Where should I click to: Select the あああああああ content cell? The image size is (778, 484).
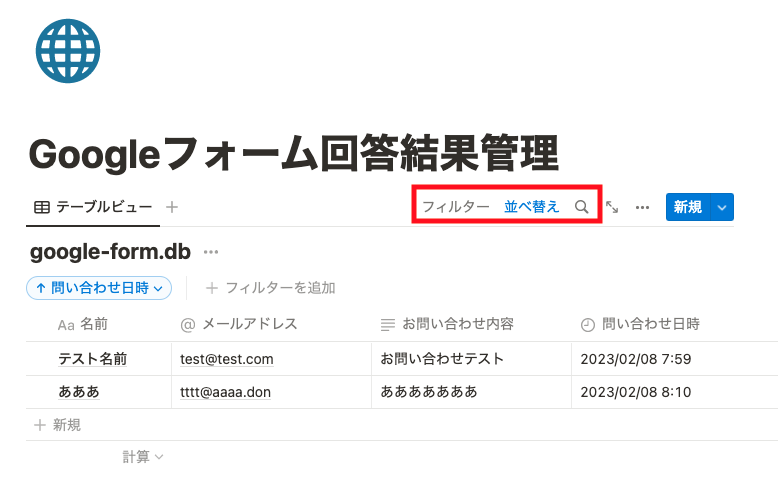pyautogui.click(x=429, y=392)
